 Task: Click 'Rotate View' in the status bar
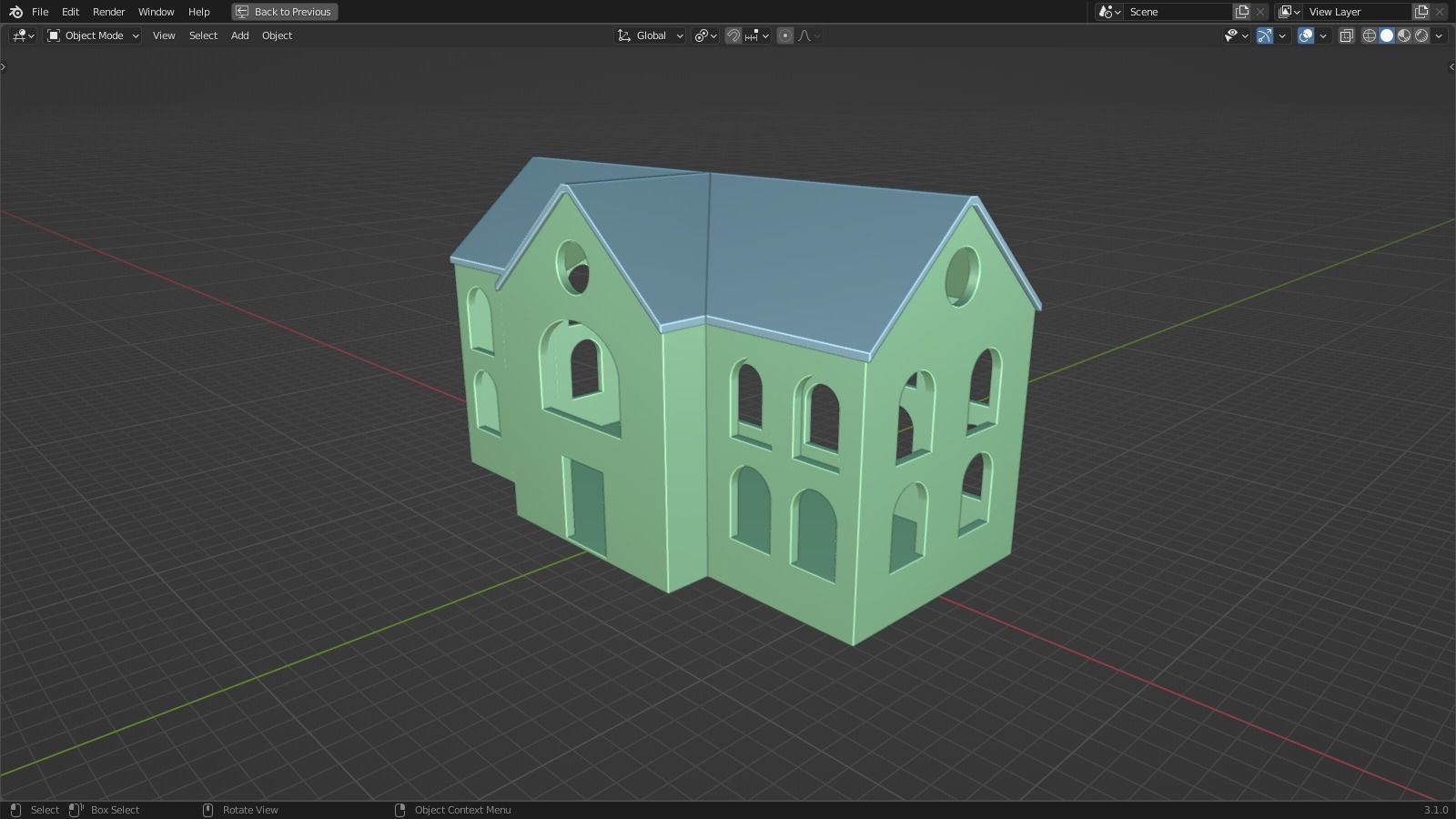(x=250, y=810)
